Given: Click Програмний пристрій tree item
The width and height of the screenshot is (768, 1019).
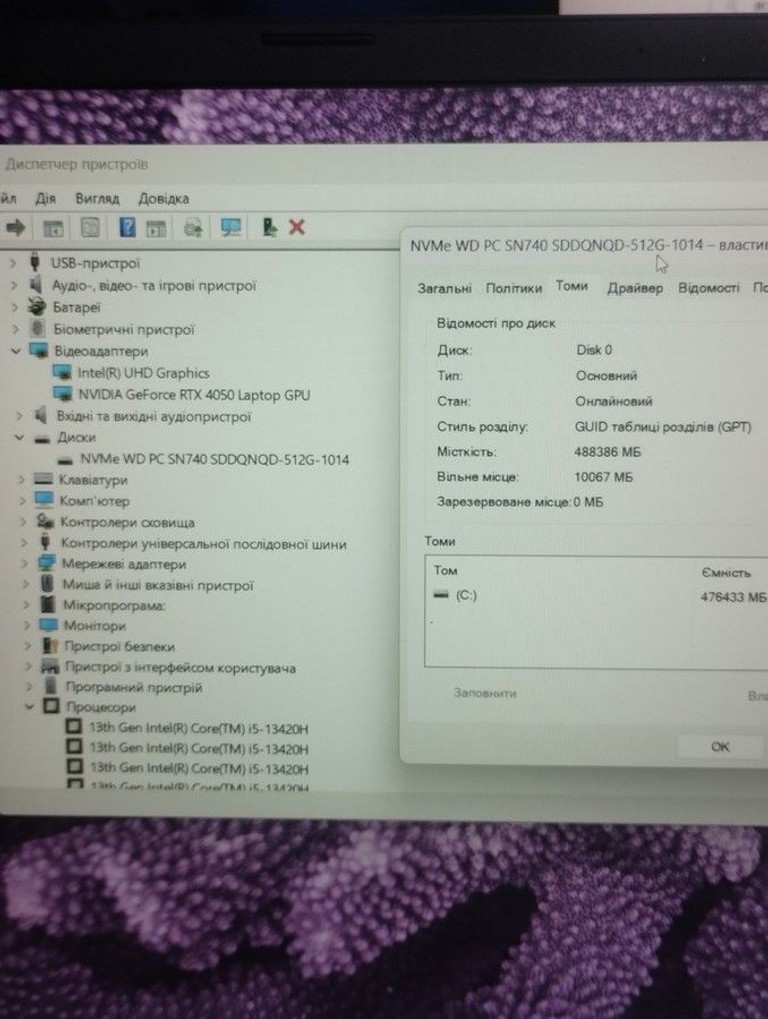Looking at the screenshot, I should [x=134, y=687].
